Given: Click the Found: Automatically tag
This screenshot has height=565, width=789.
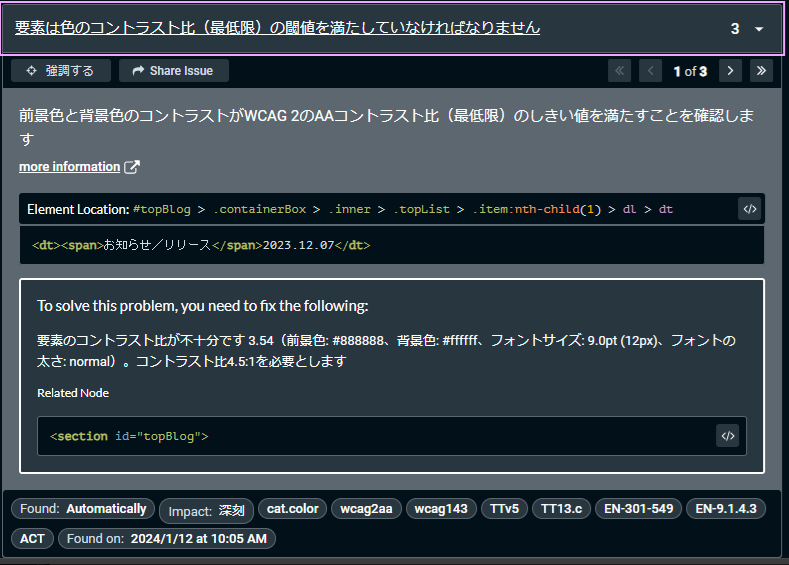Looking at the screenshot, I should click(83, 509).
